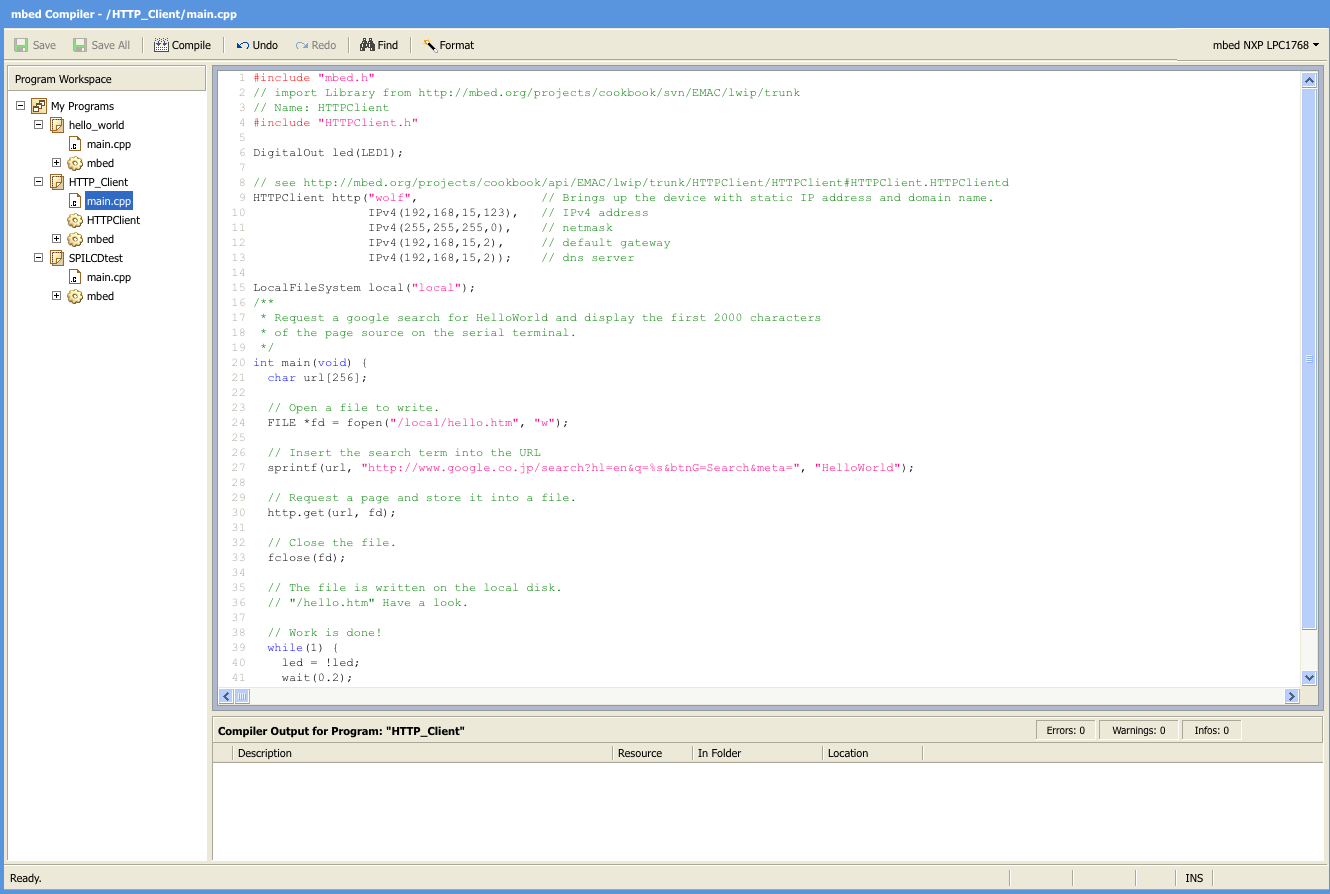The image size is (1330, 894).
Task: Sort by the Description column header
Action: (422, 753)
